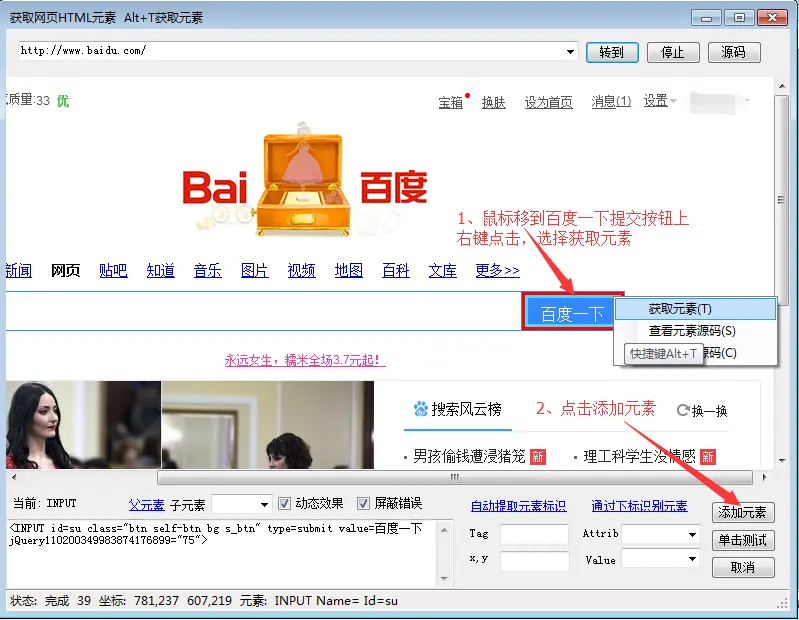Expand the URL address dropdown arrow

coord(570,51)
